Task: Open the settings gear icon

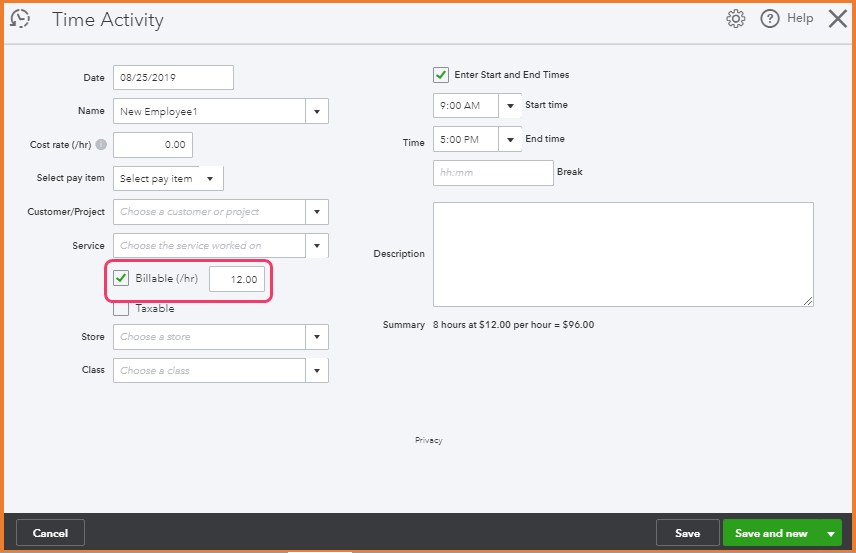Action: [736, 19]
